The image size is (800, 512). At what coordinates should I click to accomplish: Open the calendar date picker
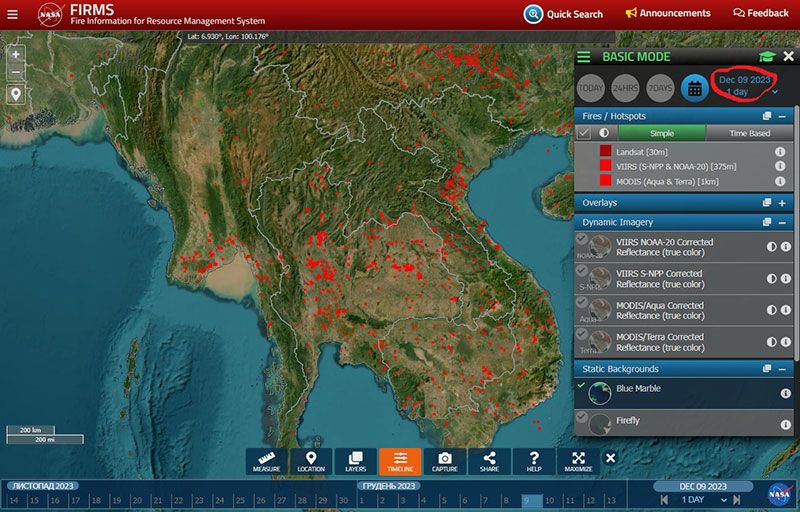(694, 88)
